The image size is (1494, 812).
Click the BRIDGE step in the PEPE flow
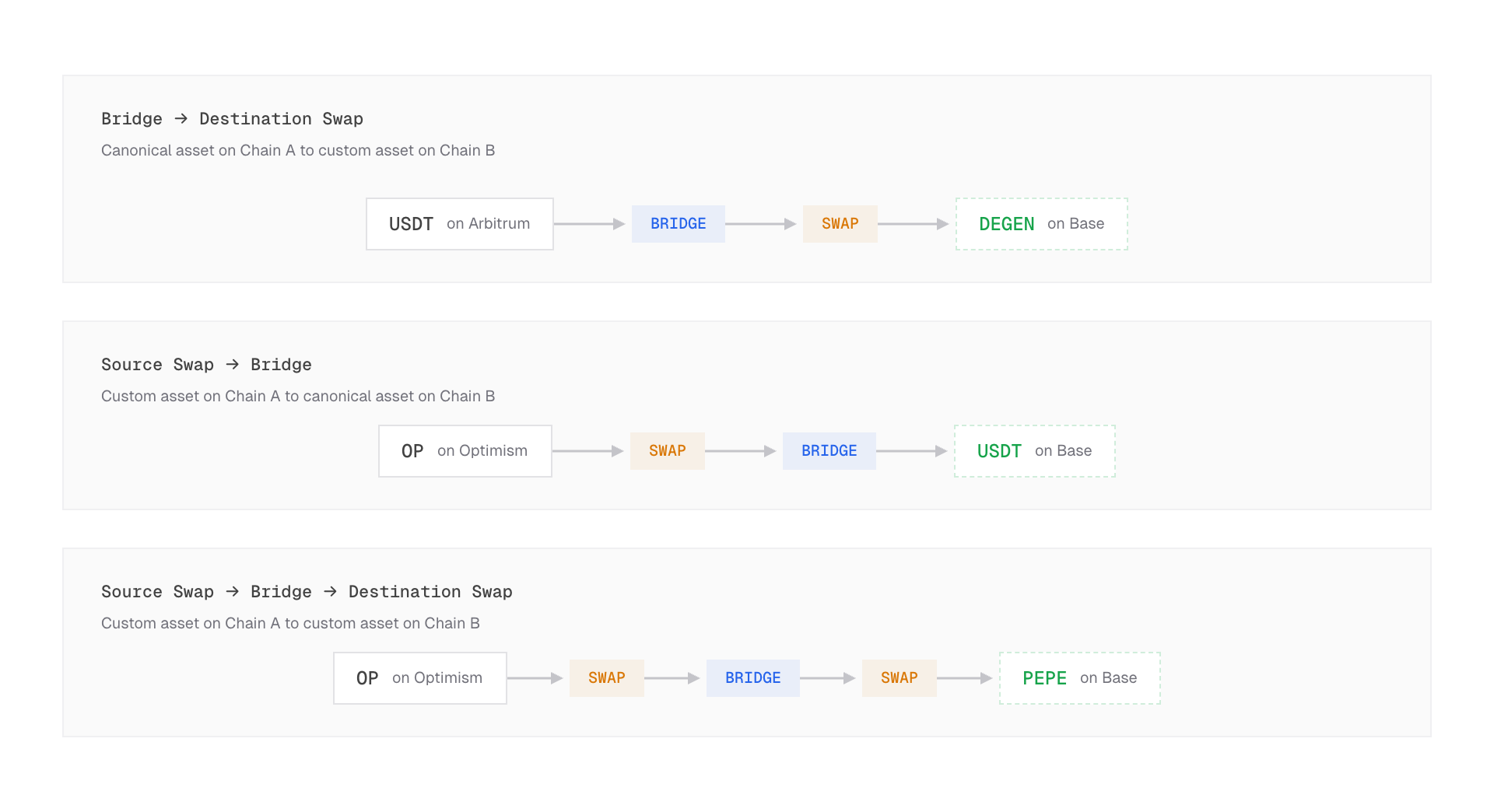point(753,678)
